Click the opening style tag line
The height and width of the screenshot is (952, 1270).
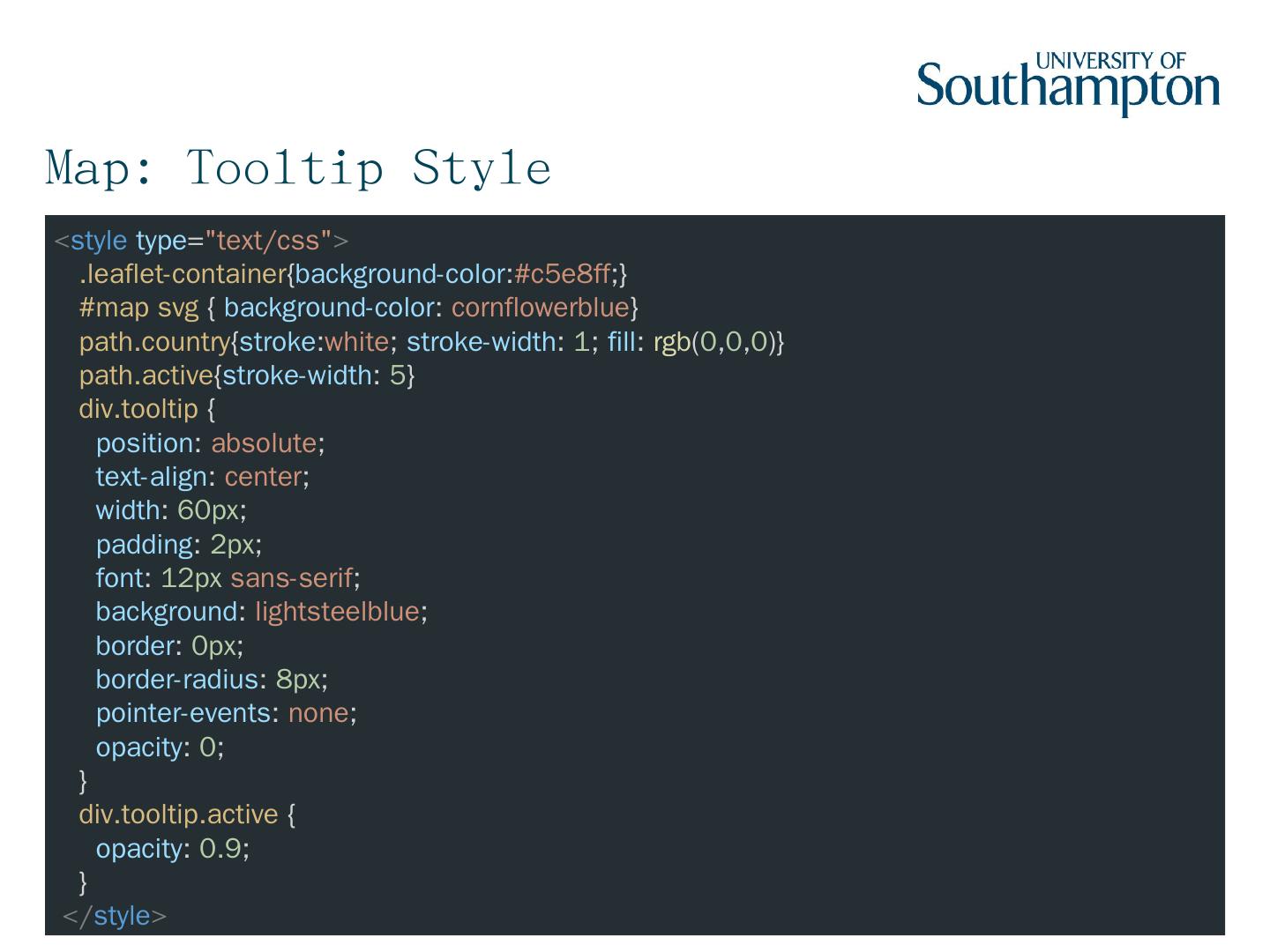(x=201, y=241)
